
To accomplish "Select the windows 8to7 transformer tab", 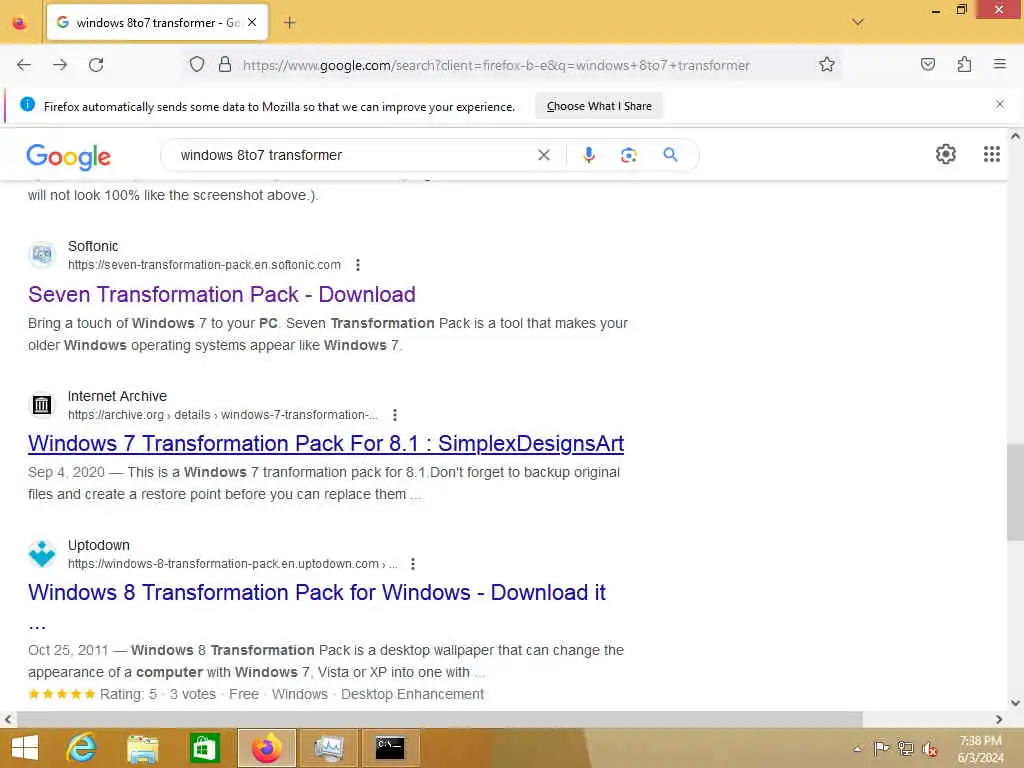I will pos(157,23).
